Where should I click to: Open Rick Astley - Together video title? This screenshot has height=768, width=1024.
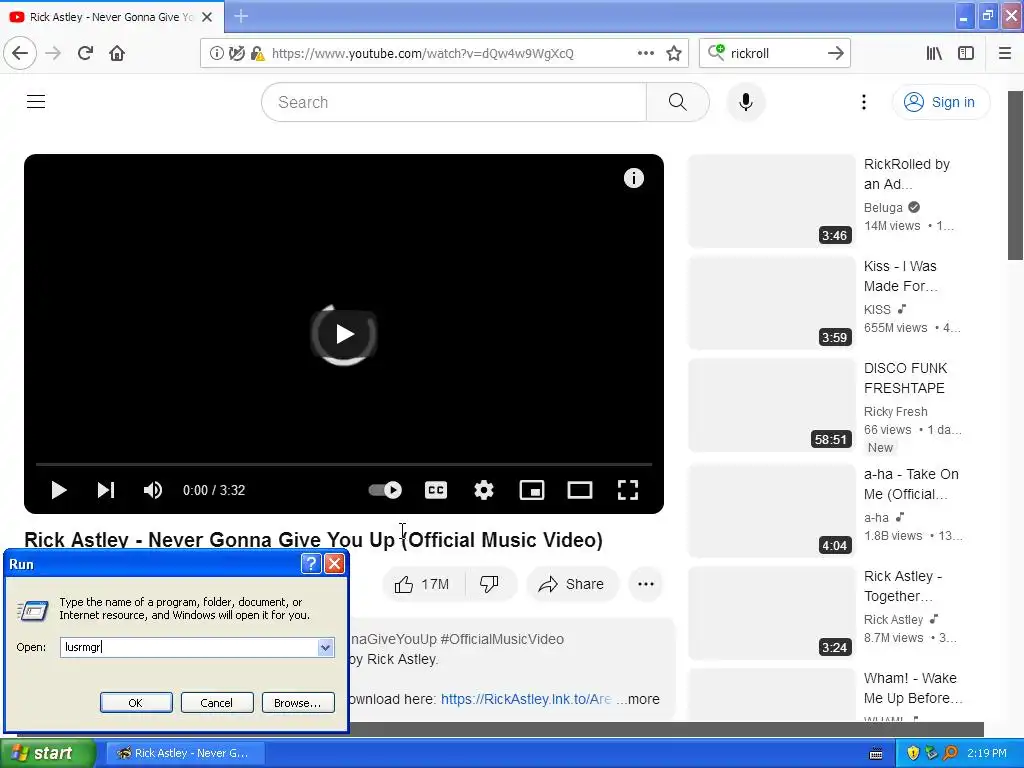coord(903,586)
